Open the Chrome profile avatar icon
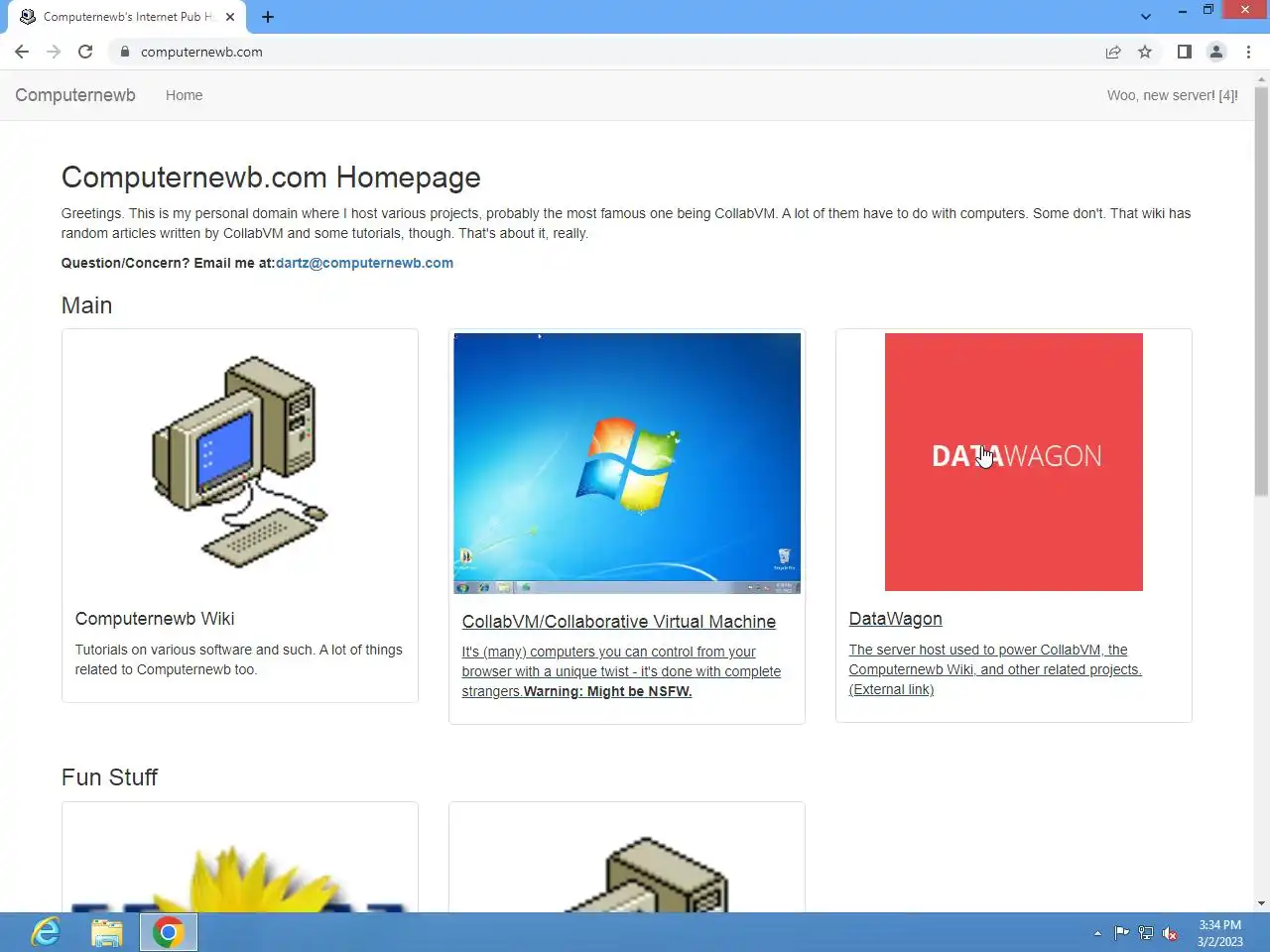 pyautogui.click(x=1216, y=52)
